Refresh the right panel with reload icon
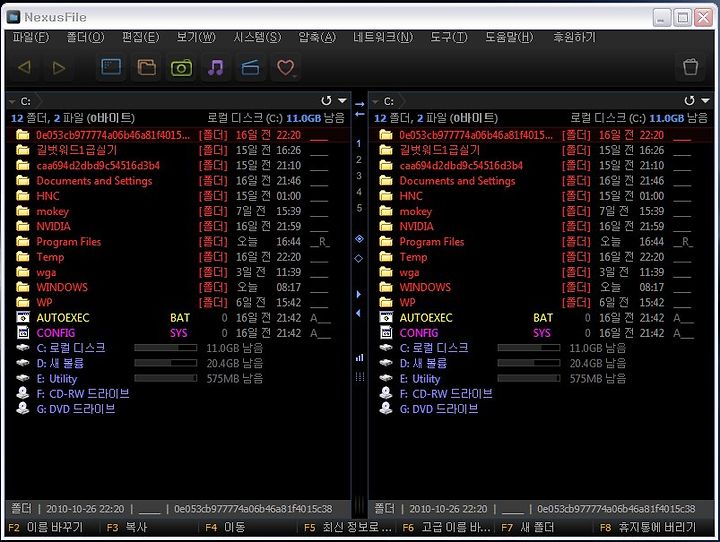The image size is (720, 542). point(689,101)
